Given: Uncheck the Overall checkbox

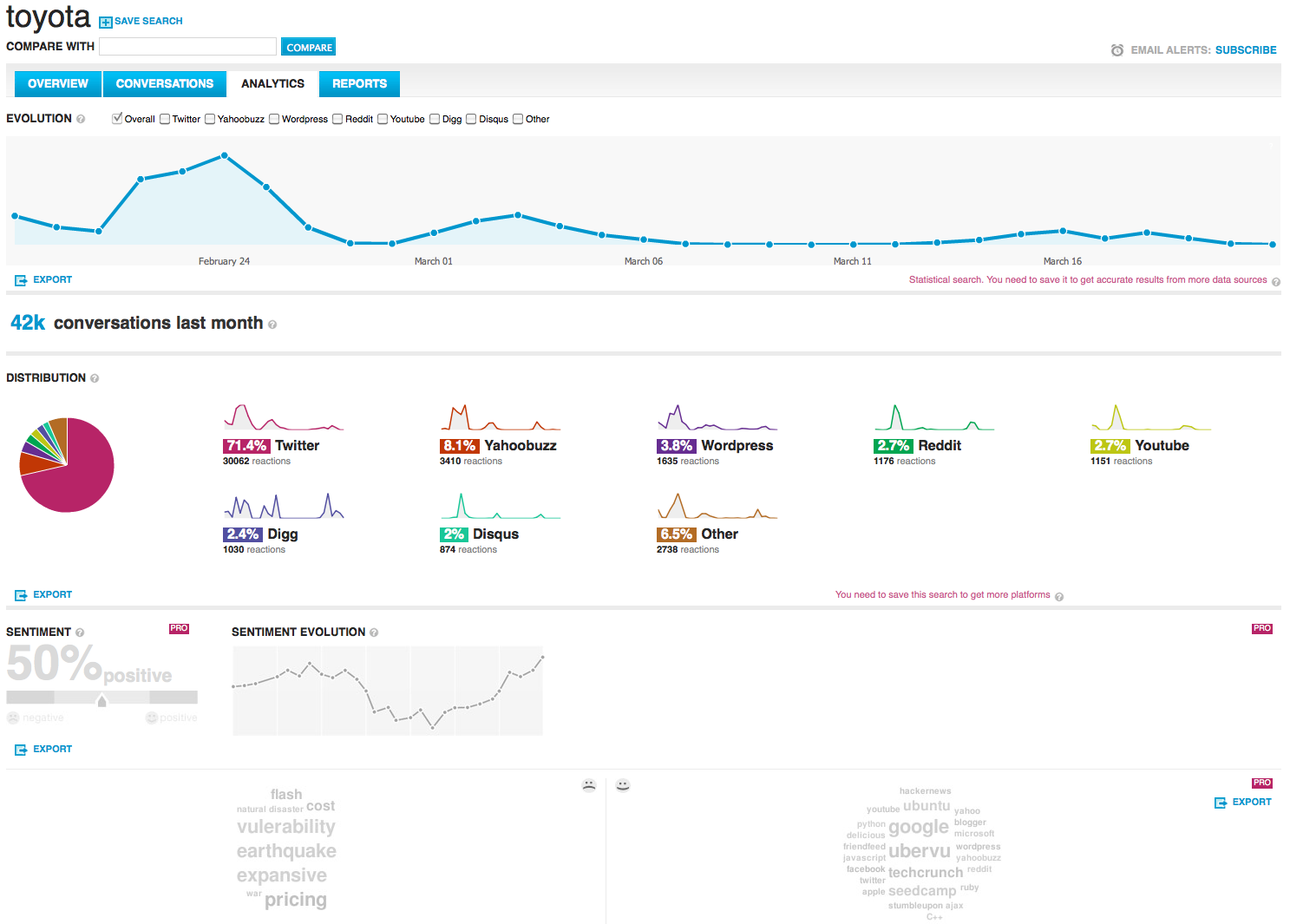Looking at the screenshot, I should [117, 119].
